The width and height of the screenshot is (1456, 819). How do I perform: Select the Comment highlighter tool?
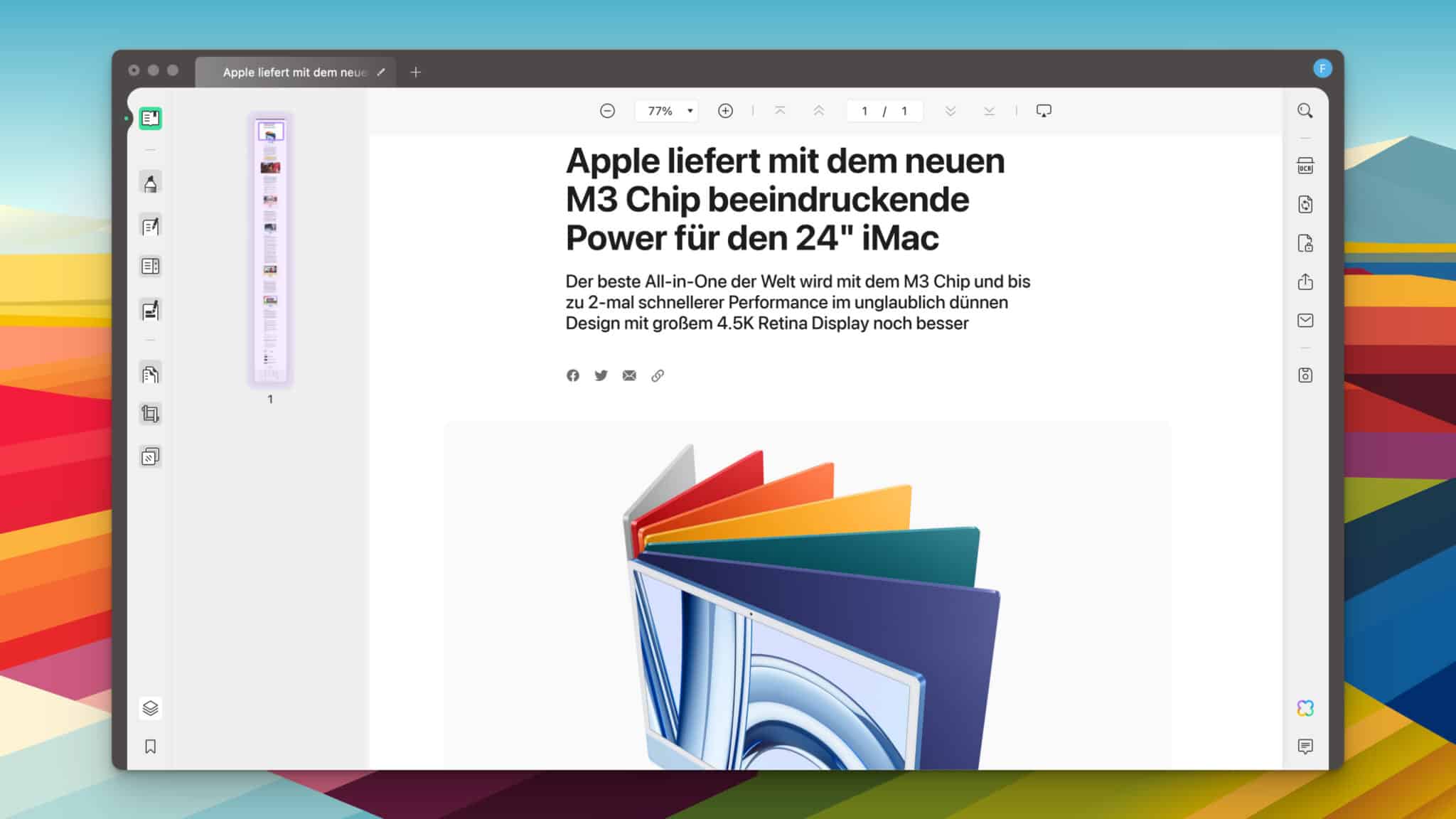(x=150, y=183)
